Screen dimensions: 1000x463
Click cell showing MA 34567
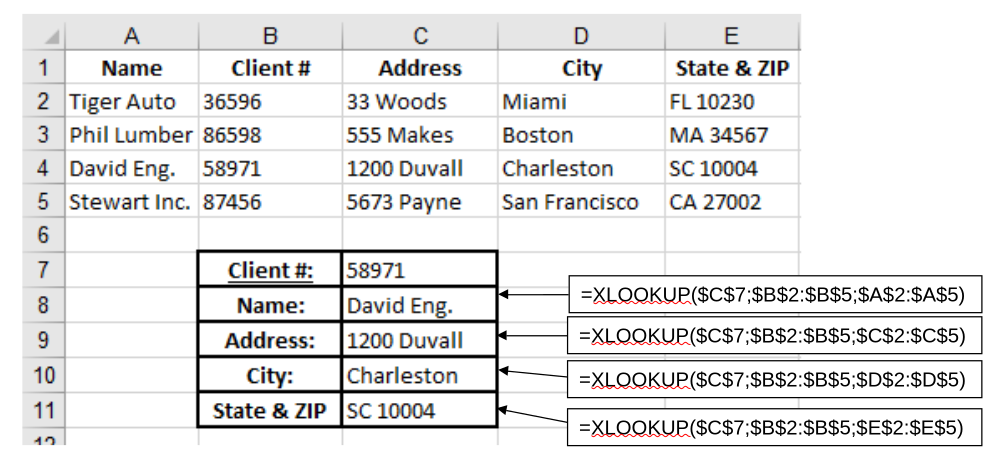coord(732,135)
